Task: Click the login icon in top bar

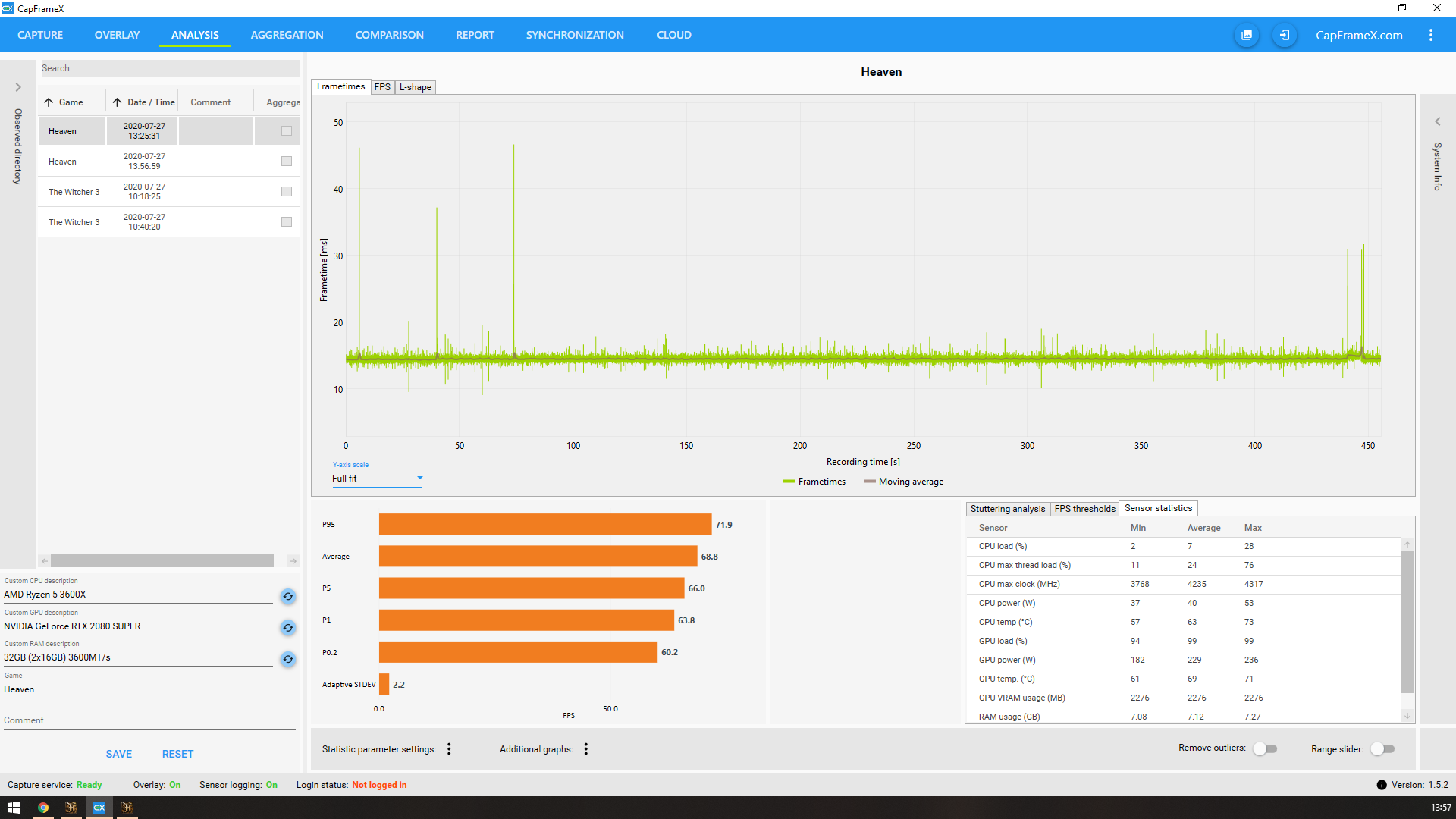Action: (x=1284, y=35)
